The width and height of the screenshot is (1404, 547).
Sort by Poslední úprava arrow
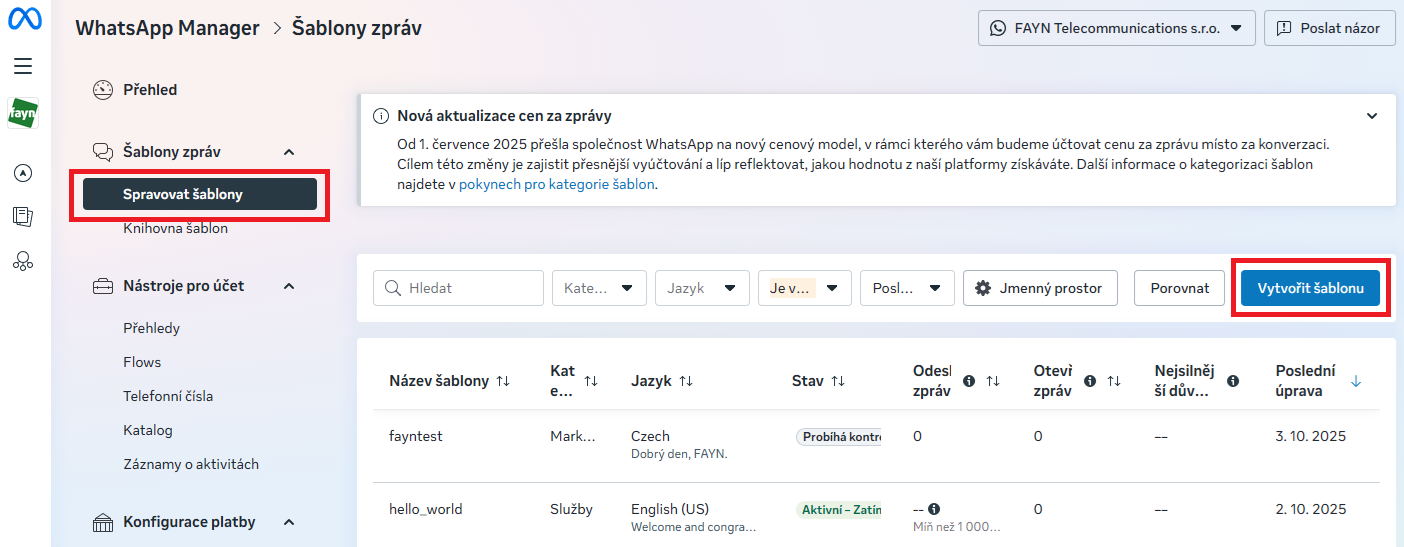tap(1356, 381)
